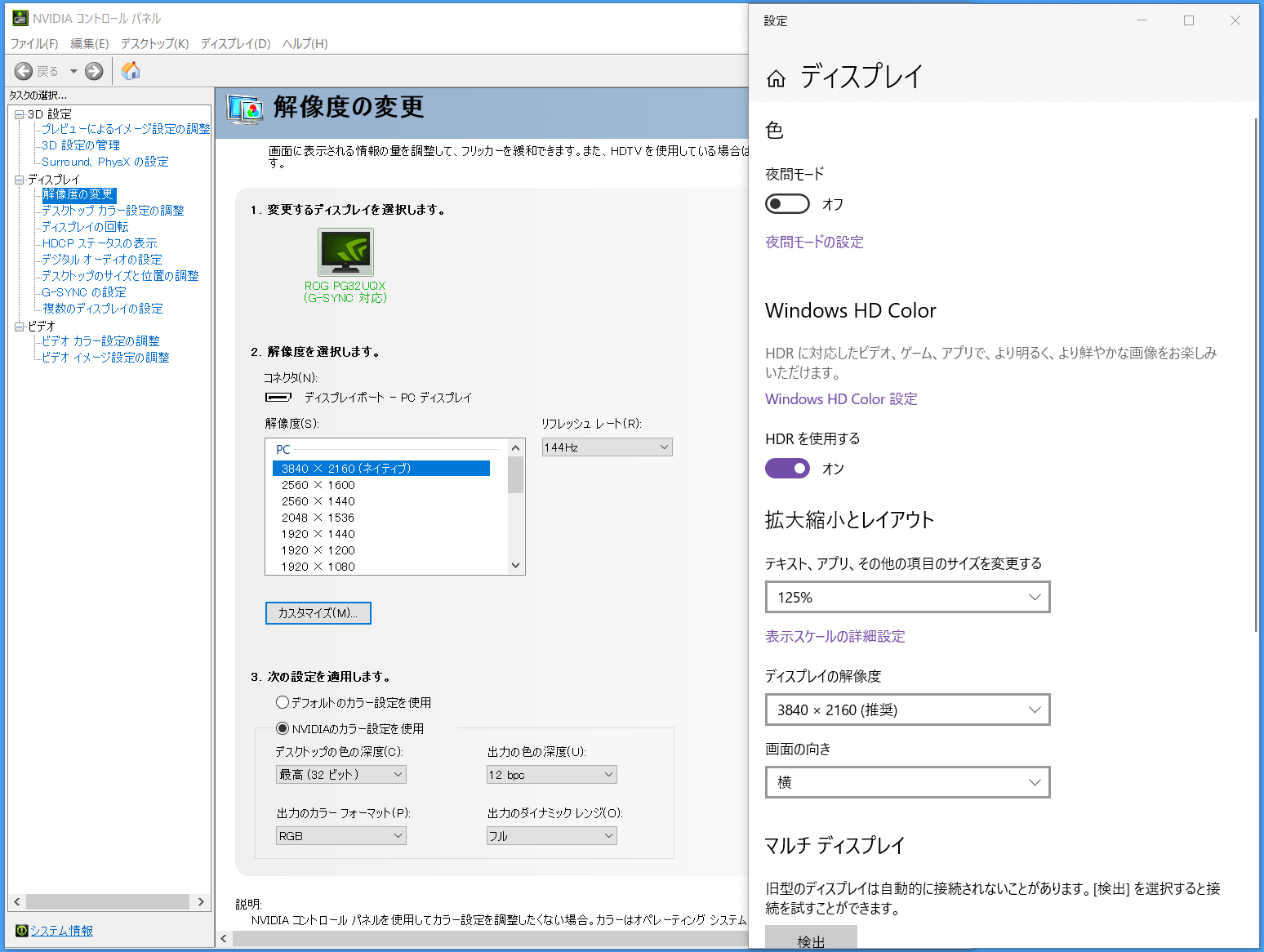Viewport: 1264px width, 952px height.
Task: Collapse the 3D 設定 tree node
Action: (20, 114)
